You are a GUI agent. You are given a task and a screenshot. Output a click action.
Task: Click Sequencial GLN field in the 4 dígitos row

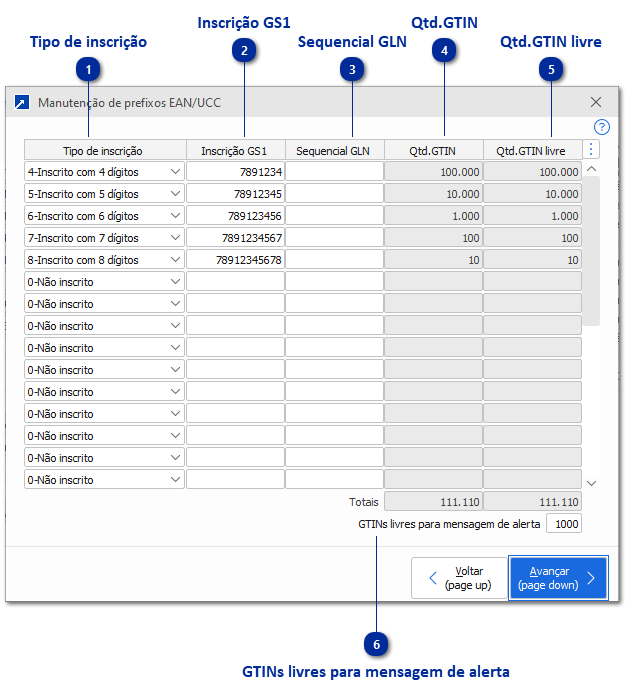(x=334, y=171)
